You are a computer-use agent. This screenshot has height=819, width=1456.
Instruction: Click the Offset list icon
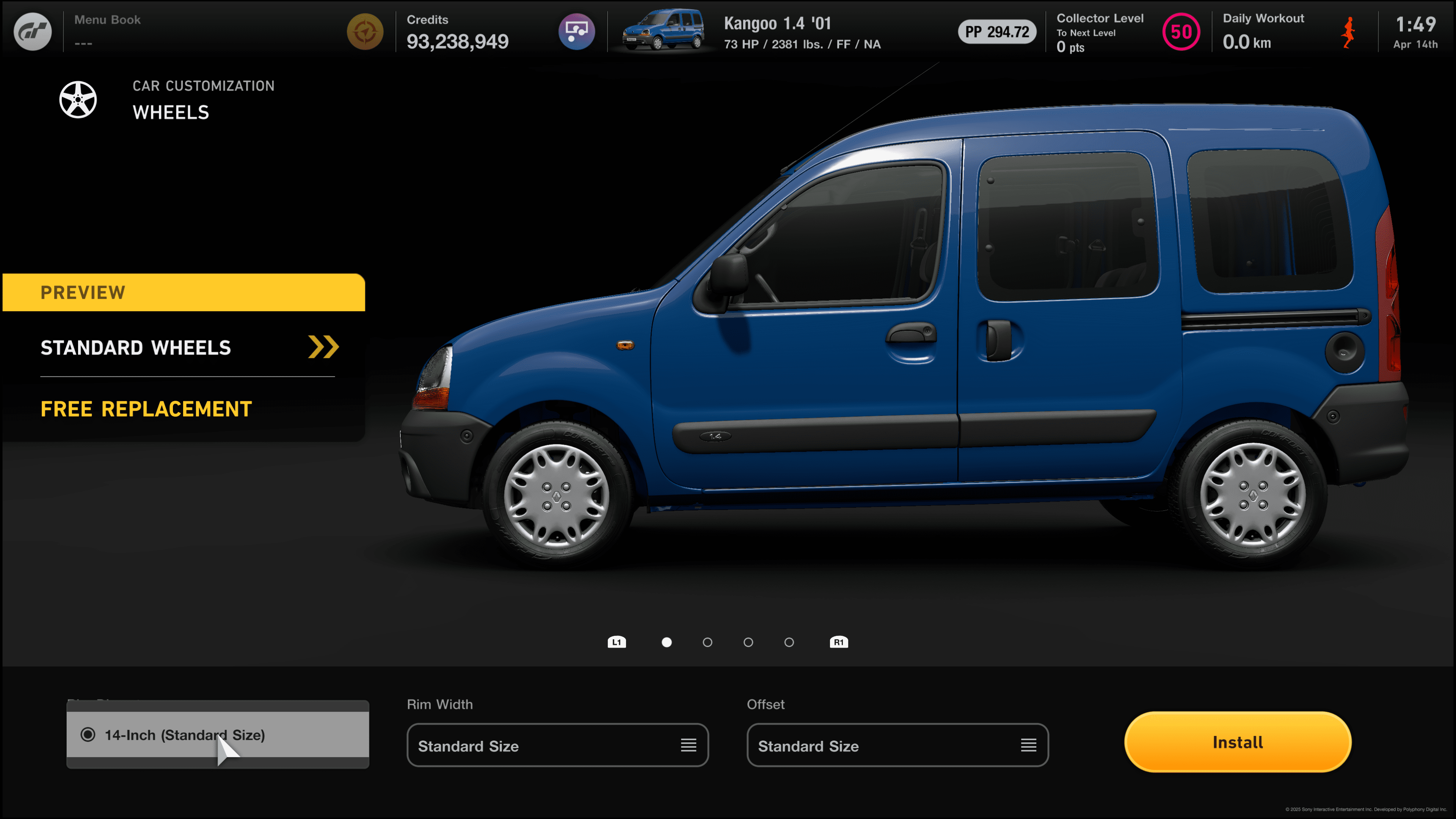click(x=1029, y=745)
